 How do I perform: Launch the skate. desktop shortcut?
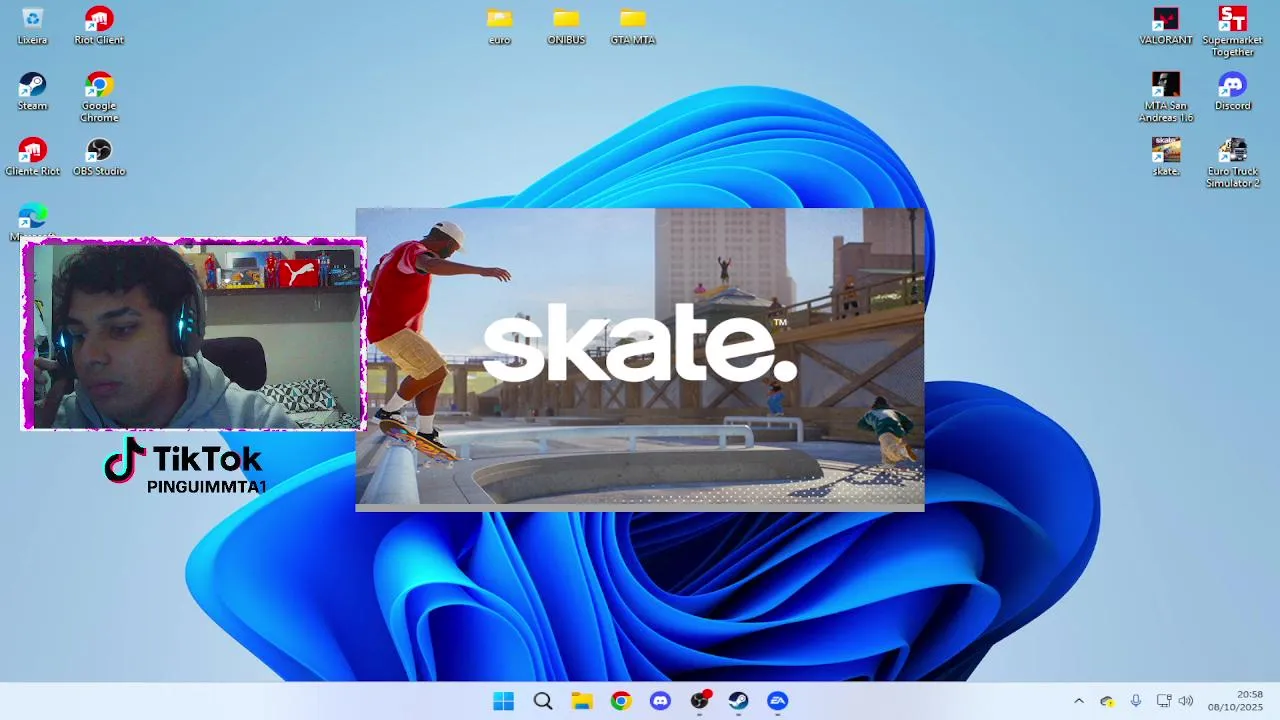click(1166, 157)
